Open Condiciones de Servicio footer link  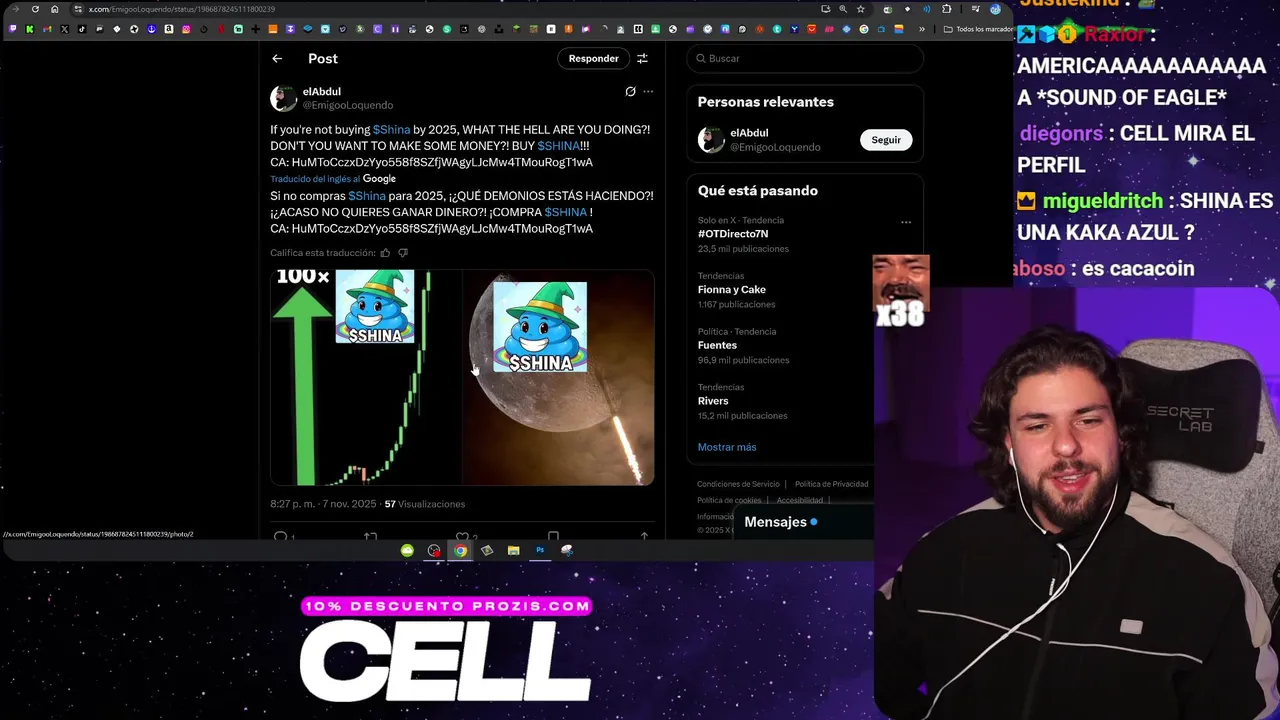(738, 484)
